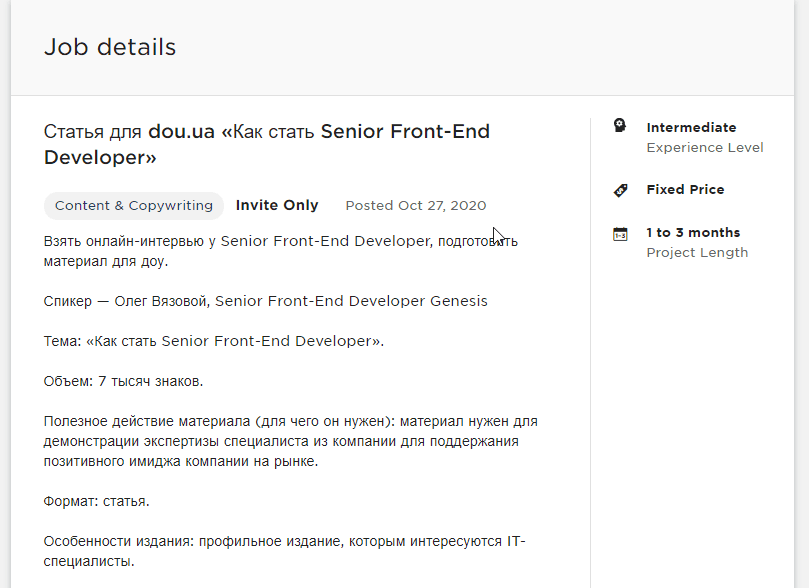Click the first paragraph about онлайн-интервью
Image resolution: width=809 pixels, height=588 pixels.
pos(281,251)
